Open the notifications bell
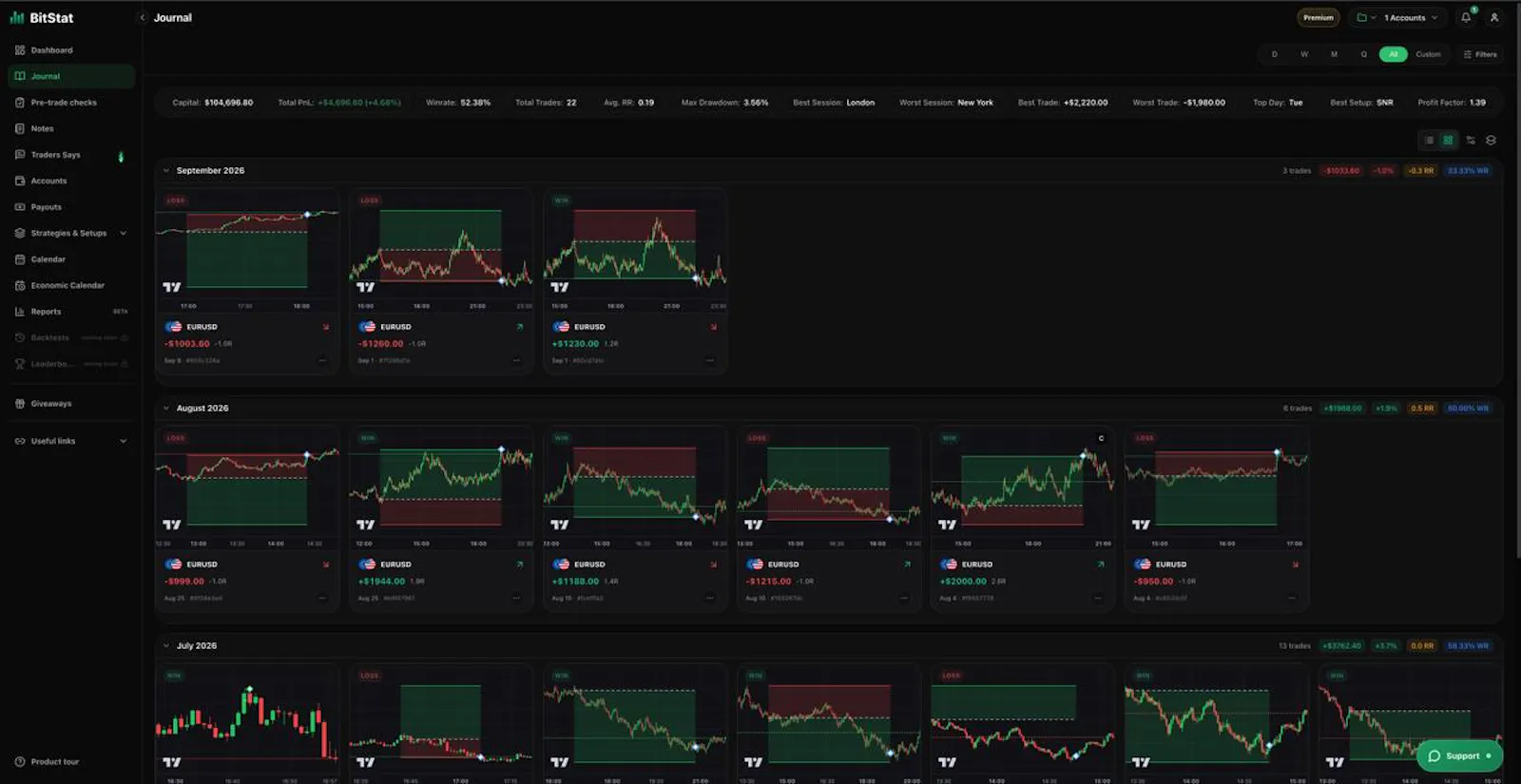The height and width of the screenshot is (784, 1521). click(1466, 17)
